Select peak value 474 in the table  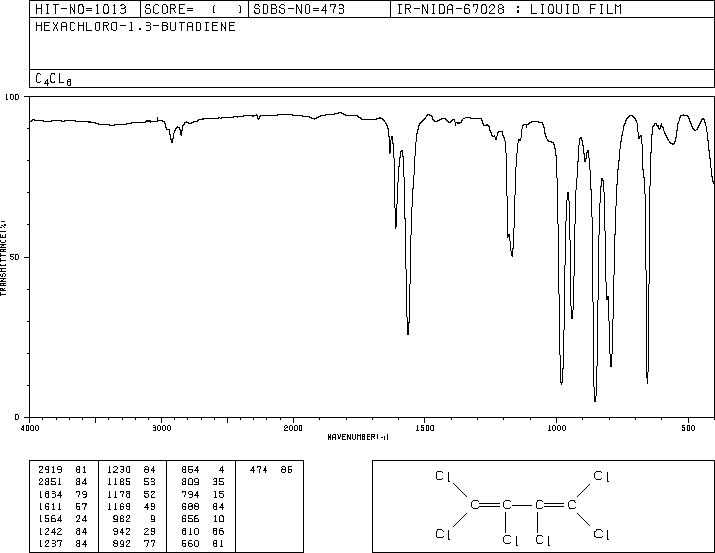[x=259, y=470]
